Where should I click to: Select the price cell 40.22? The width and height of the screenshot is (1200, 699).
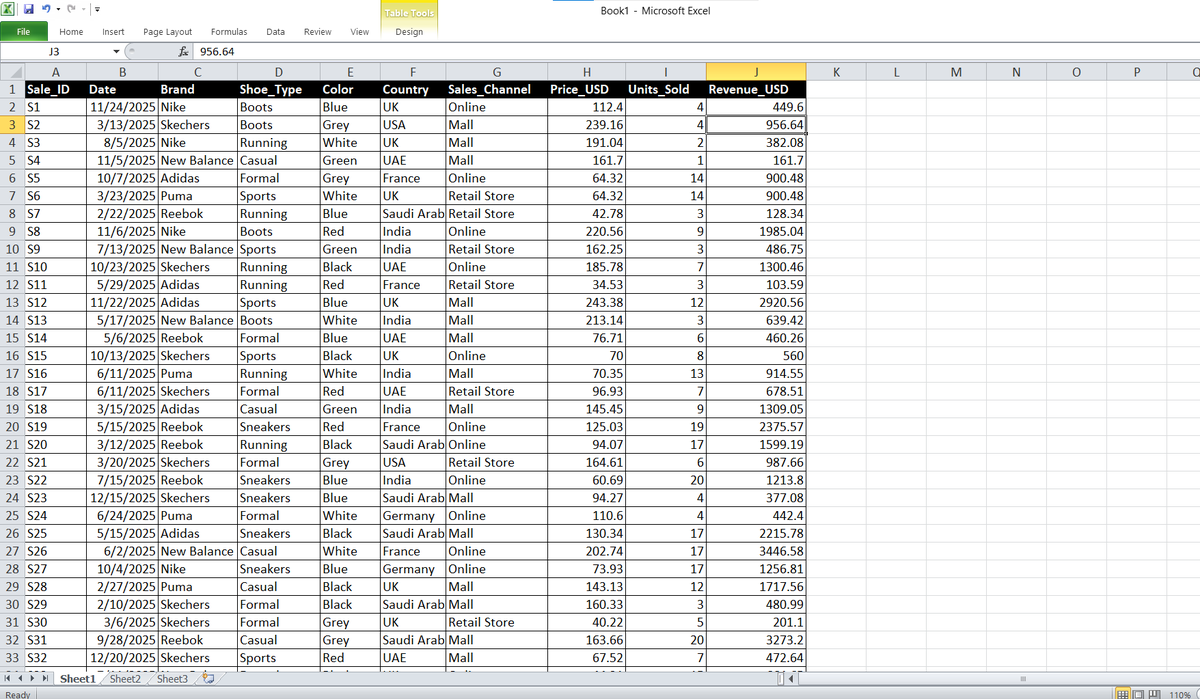point(587,622)
